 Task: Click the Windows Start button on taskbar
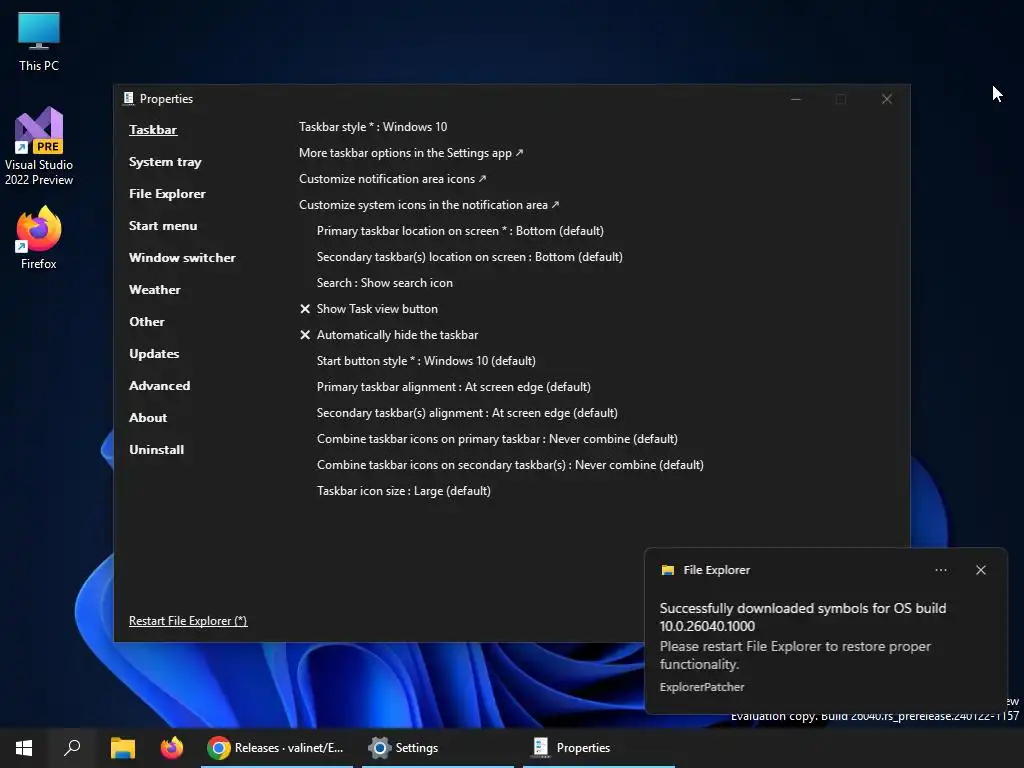[x=24, y=748]
